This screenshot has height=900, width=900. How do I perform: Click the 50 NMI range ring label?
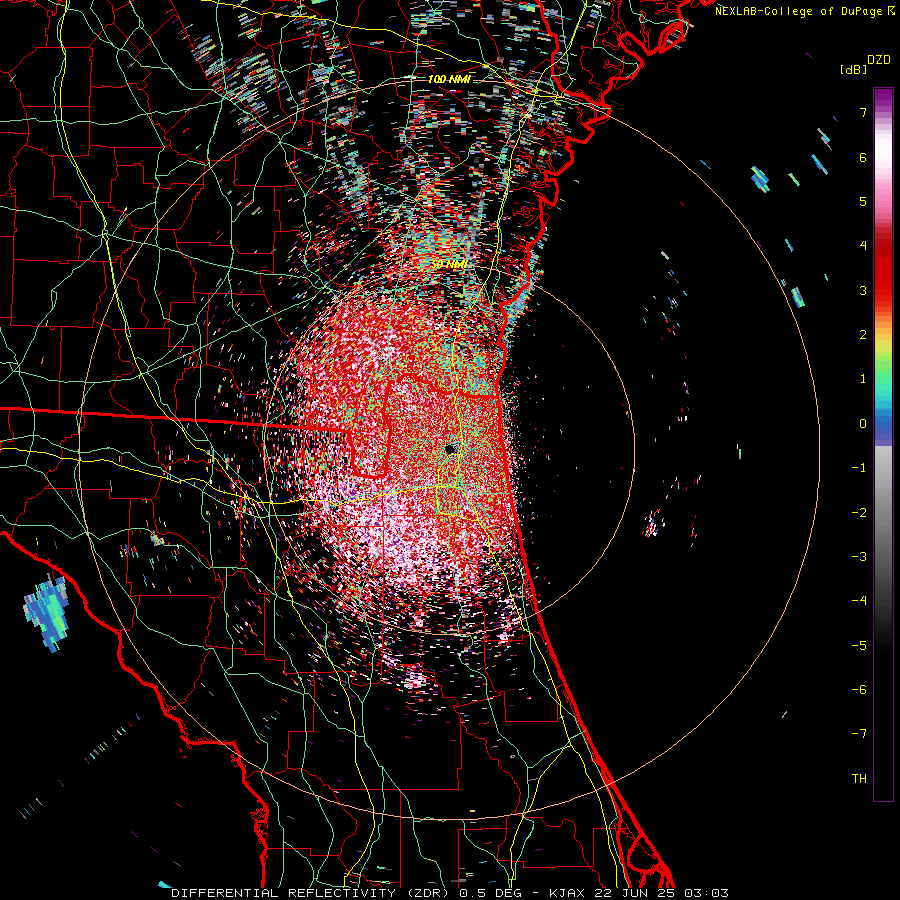click(449, 265)
